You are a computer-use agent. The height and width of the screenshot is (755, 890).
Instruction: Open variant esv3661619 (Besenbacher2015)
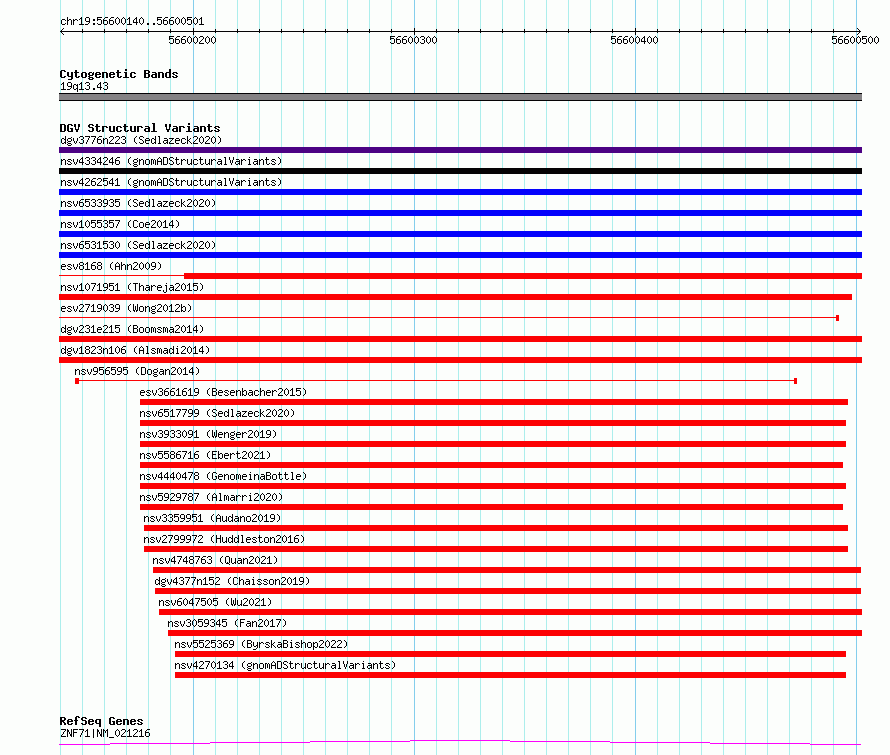coord(223,392)
